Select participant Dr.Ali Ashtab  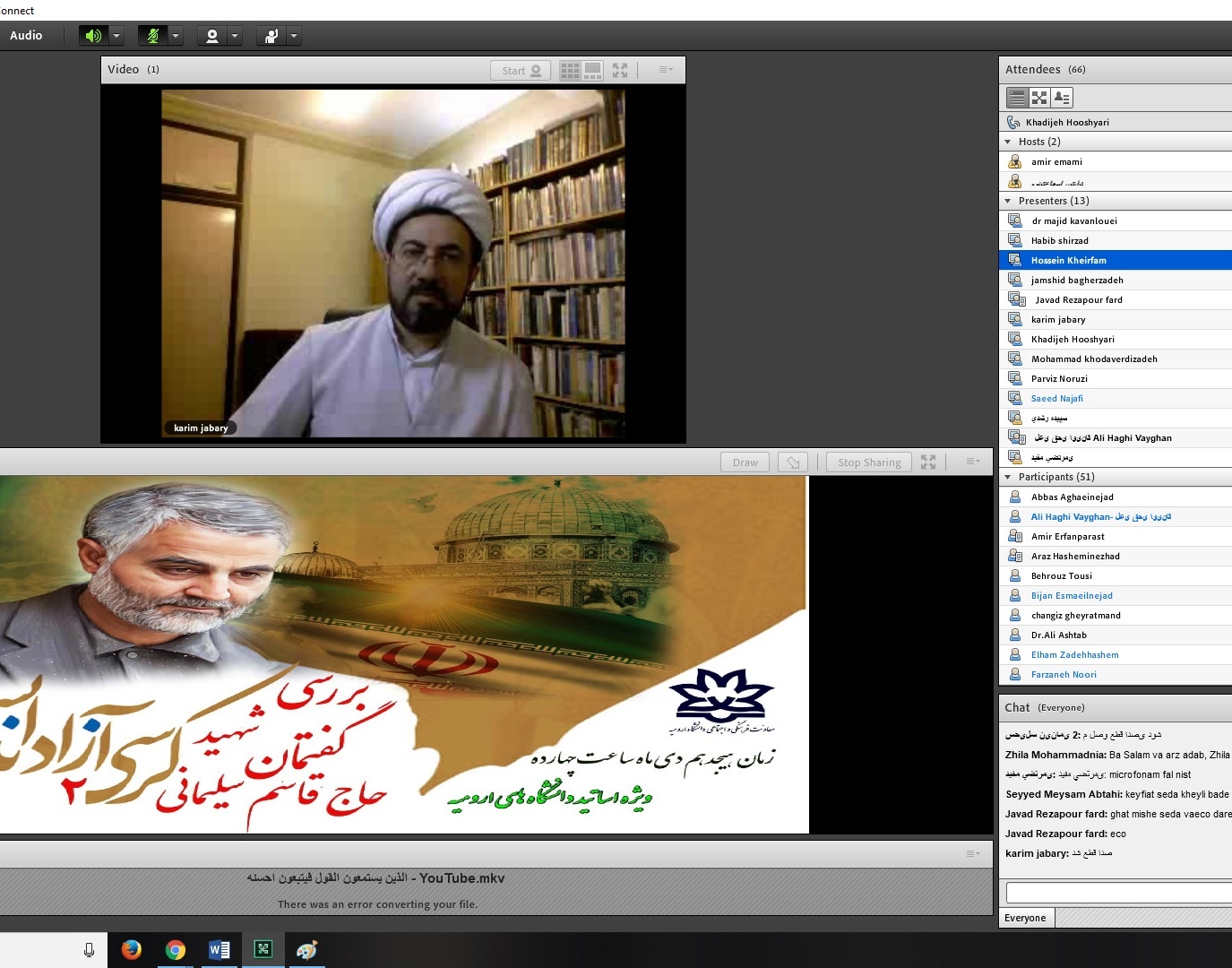pos(1116,635)
